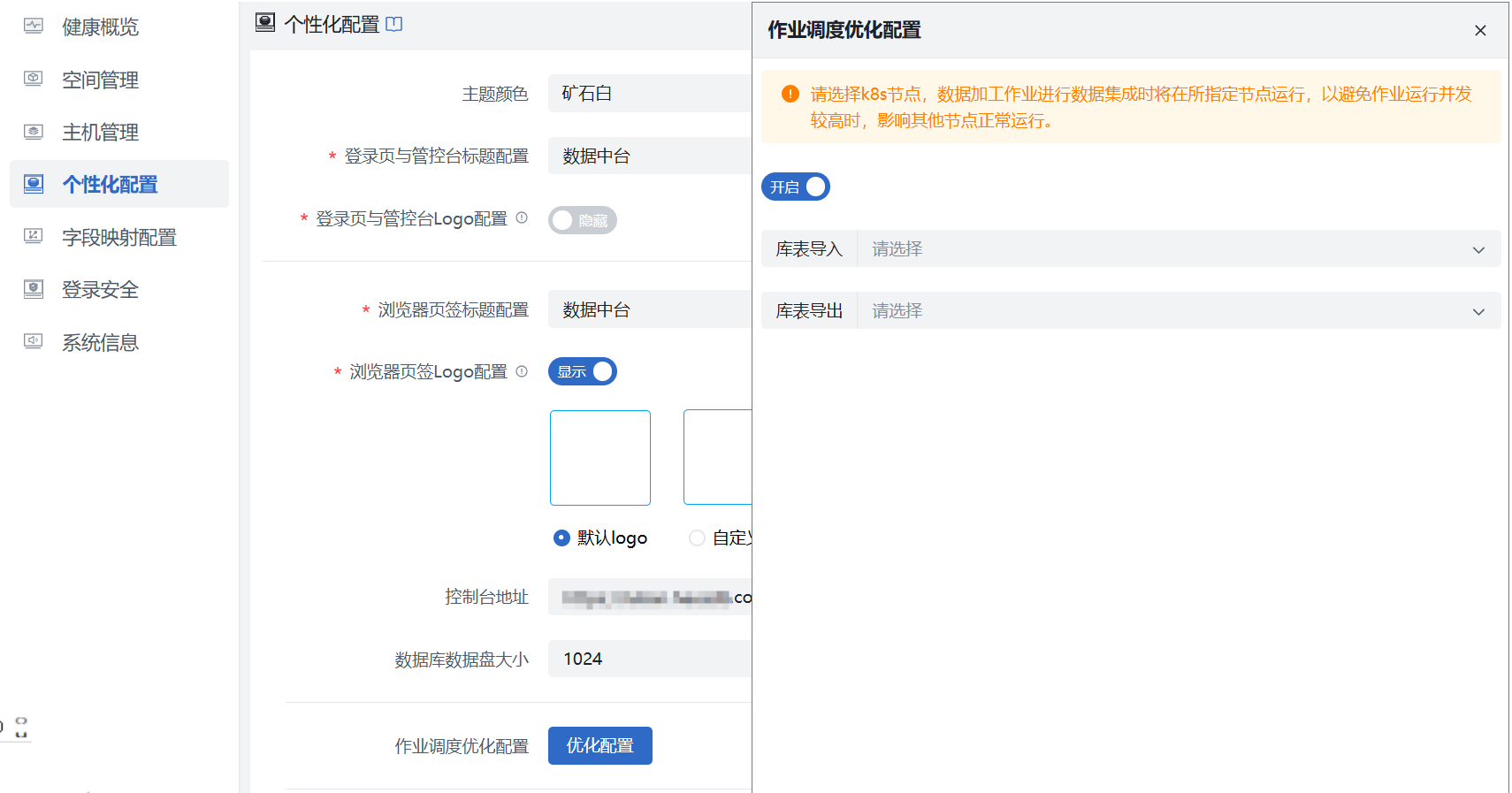Viewport: 1512px width, 793px height.
Task: Open the help document icon beside 个性化配置 title
Action: click(394, 24)
